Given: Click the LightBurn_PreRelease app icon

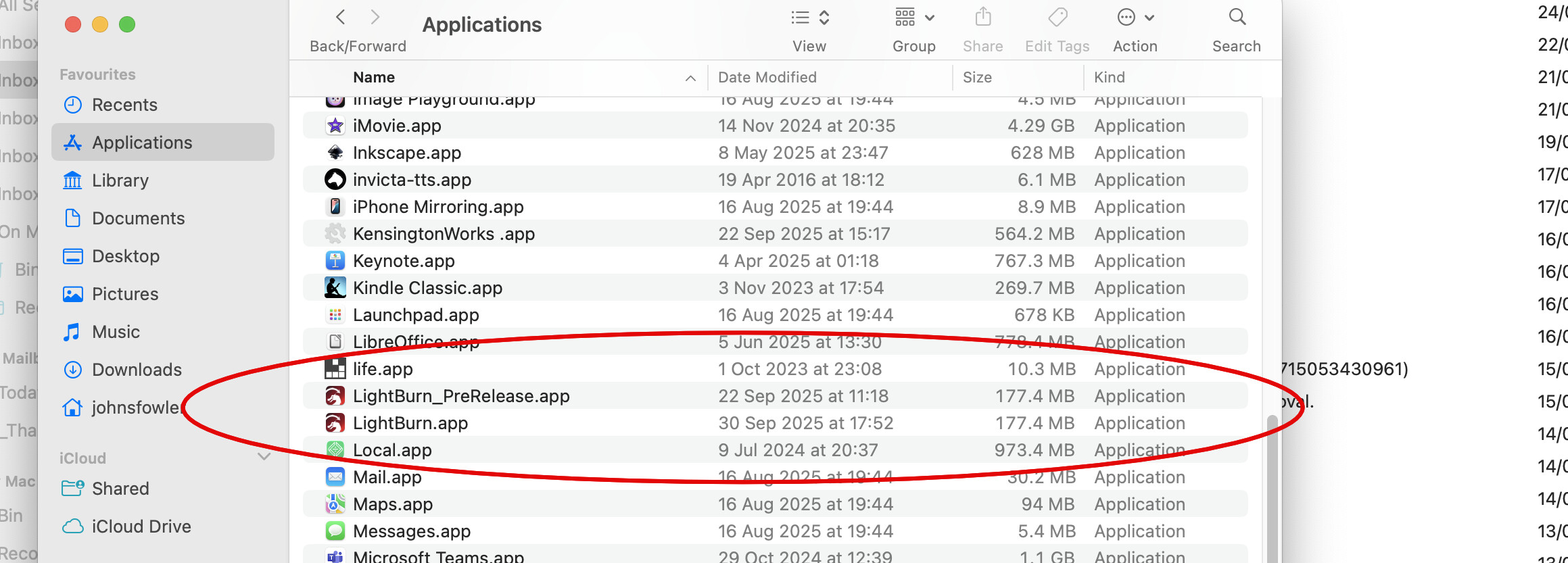Looking at the screenshot, I should pyautogui.click(x=335, y=396).
